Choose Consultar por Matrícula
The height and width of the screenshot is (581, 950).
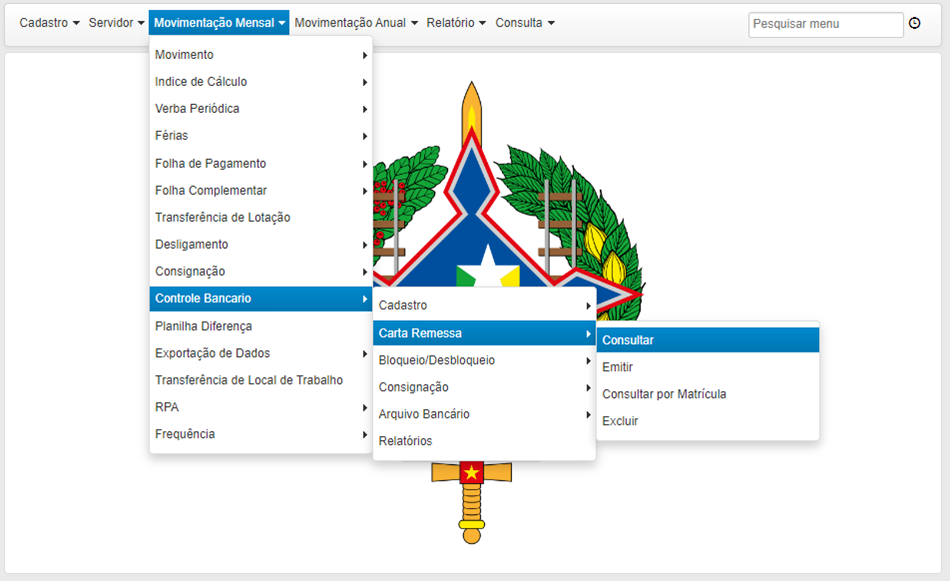[708, 394]
